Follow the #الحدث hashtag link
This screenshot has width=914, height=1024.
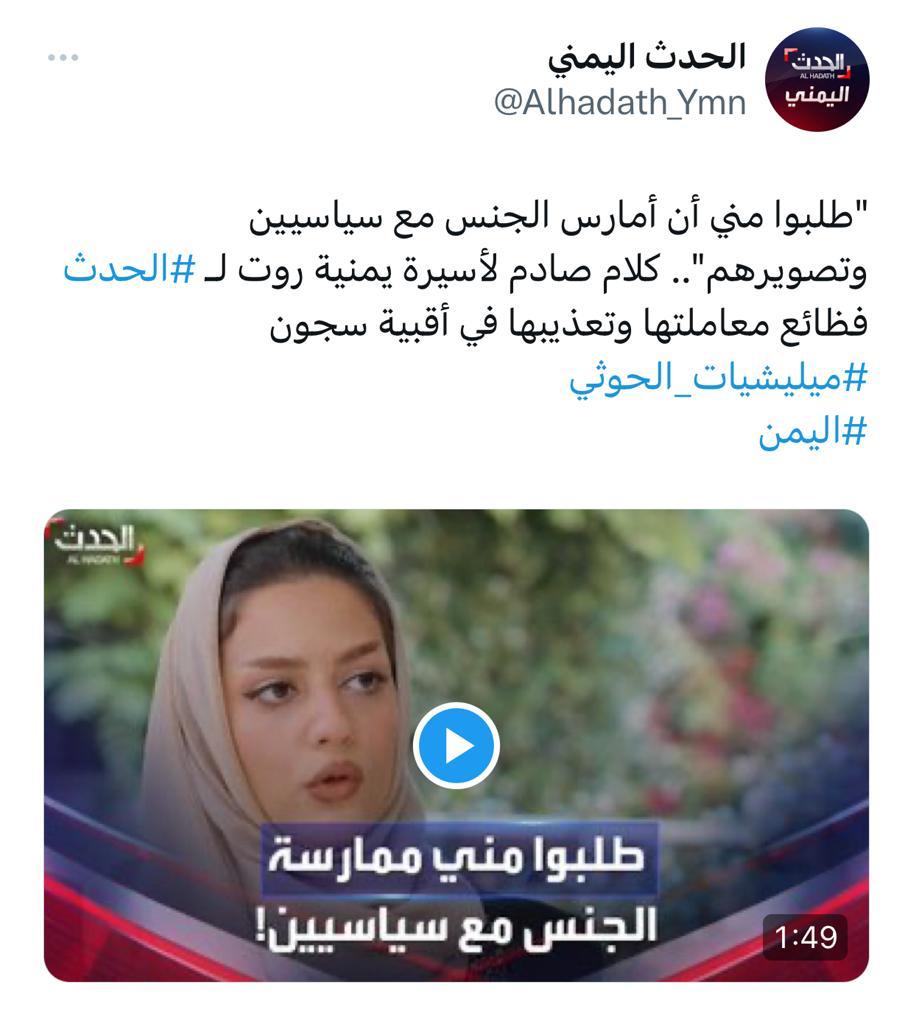[x=129, y=270]
